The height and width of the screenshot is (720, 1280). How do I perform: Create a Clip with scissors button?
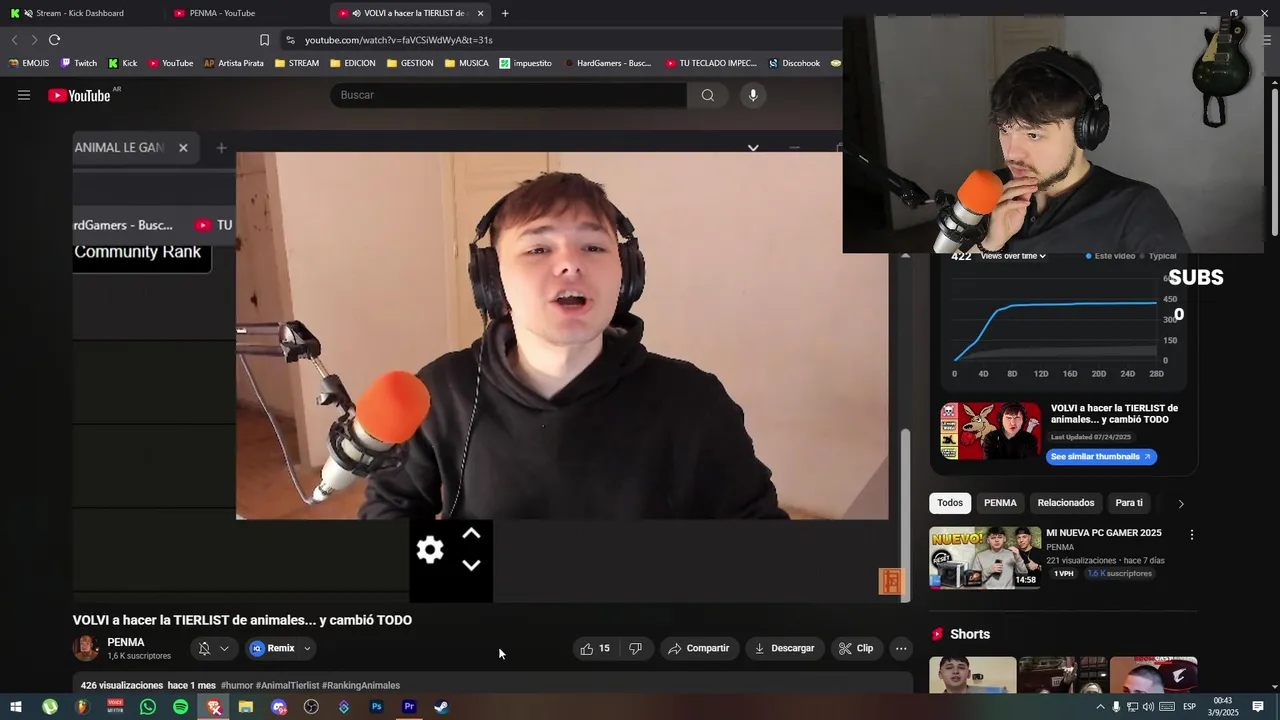click(x=856, y=648)
